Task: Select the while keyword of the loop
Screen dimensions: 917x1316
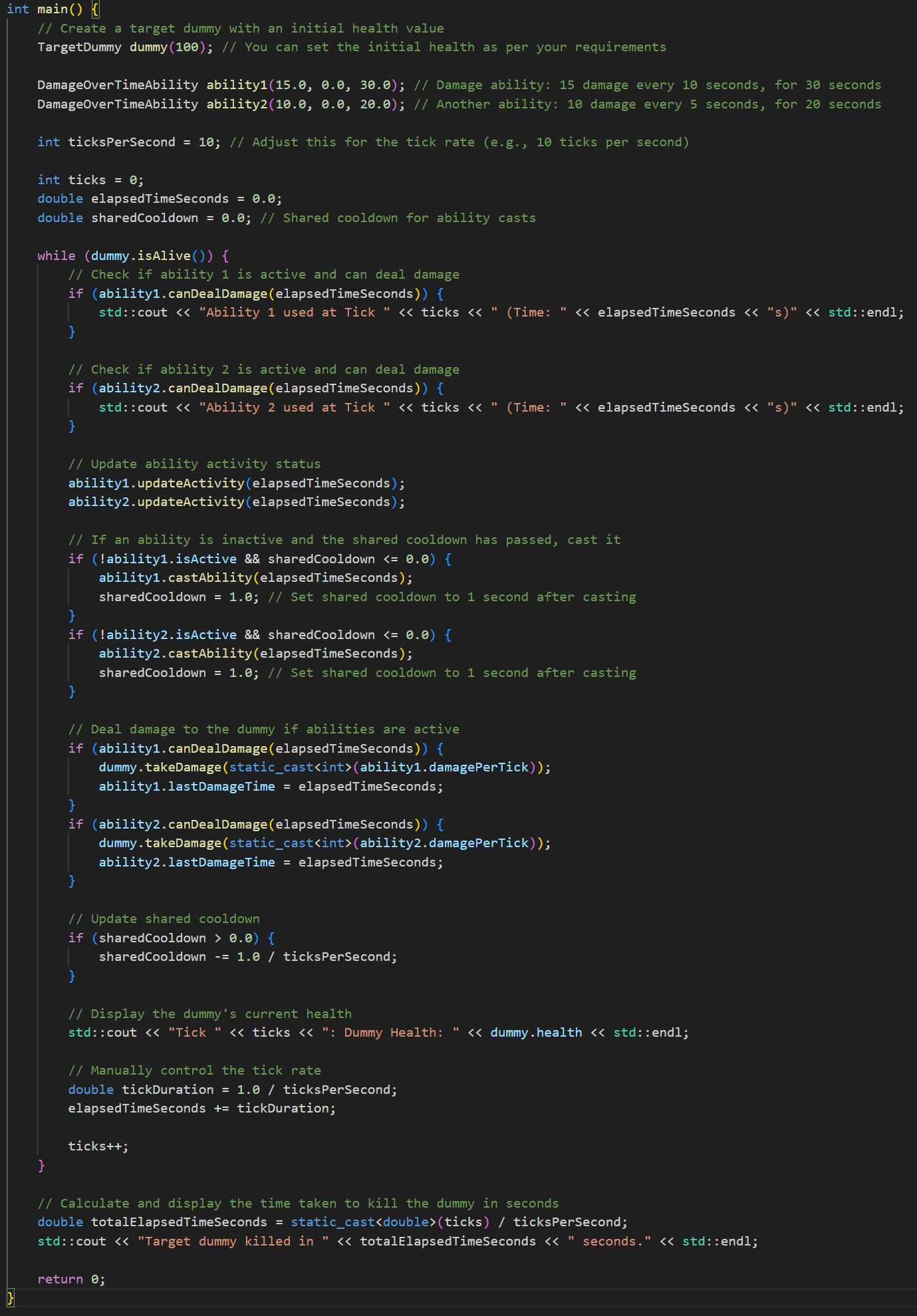Action: pyautogui.click(x=57, y=256)
